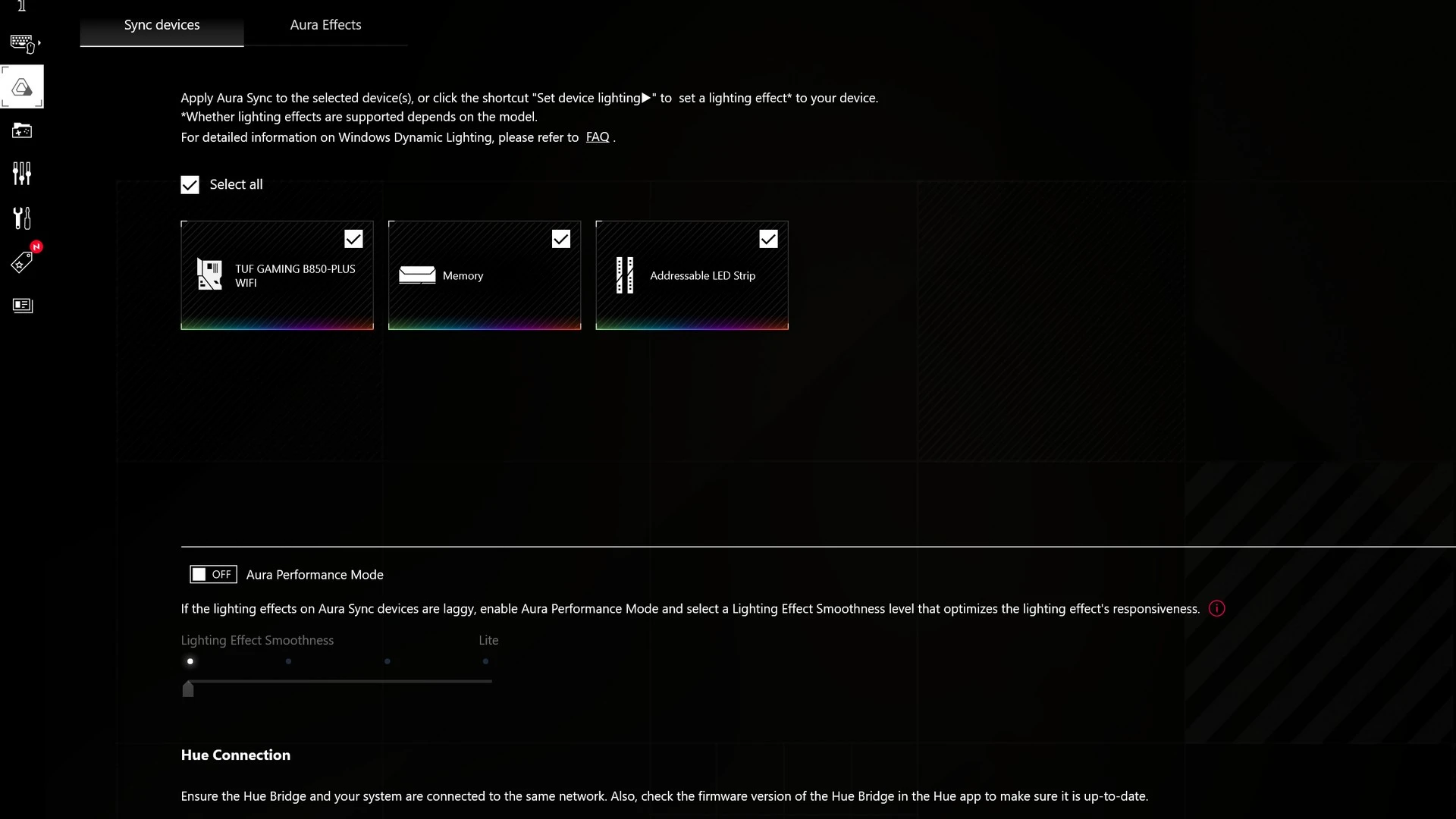Image resolution: width=1456 pixels, height=819 pixels.
Task: Click the Lighting Effect Smoothness slider handle
Action: click(x=188, y=689)
